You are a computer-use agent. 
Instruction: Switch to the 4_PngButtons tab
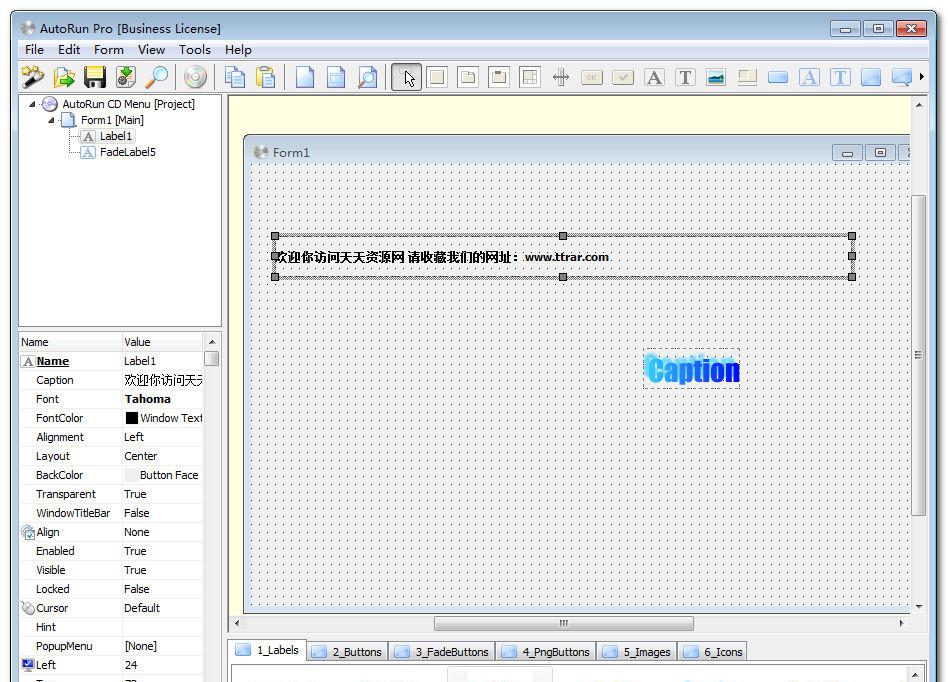(x=546, y=652)
